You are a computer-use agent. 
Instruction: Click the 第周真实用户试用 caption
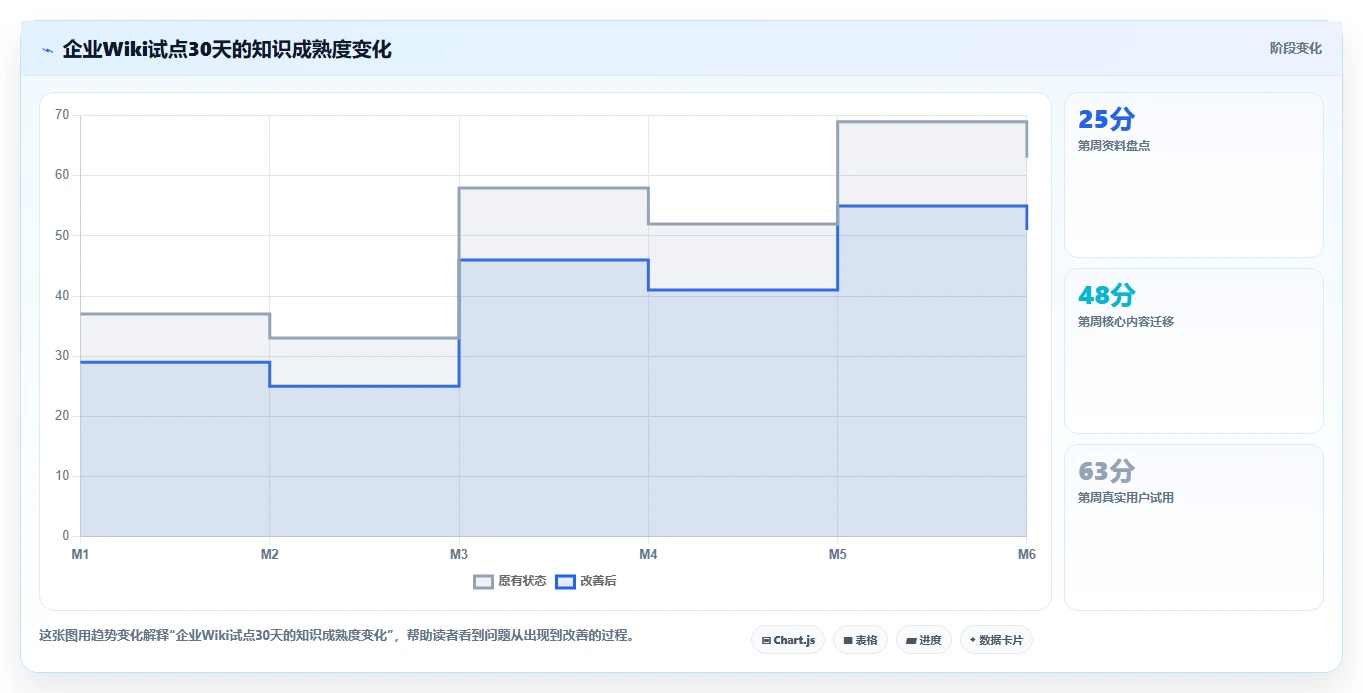tap(1126, 498)
